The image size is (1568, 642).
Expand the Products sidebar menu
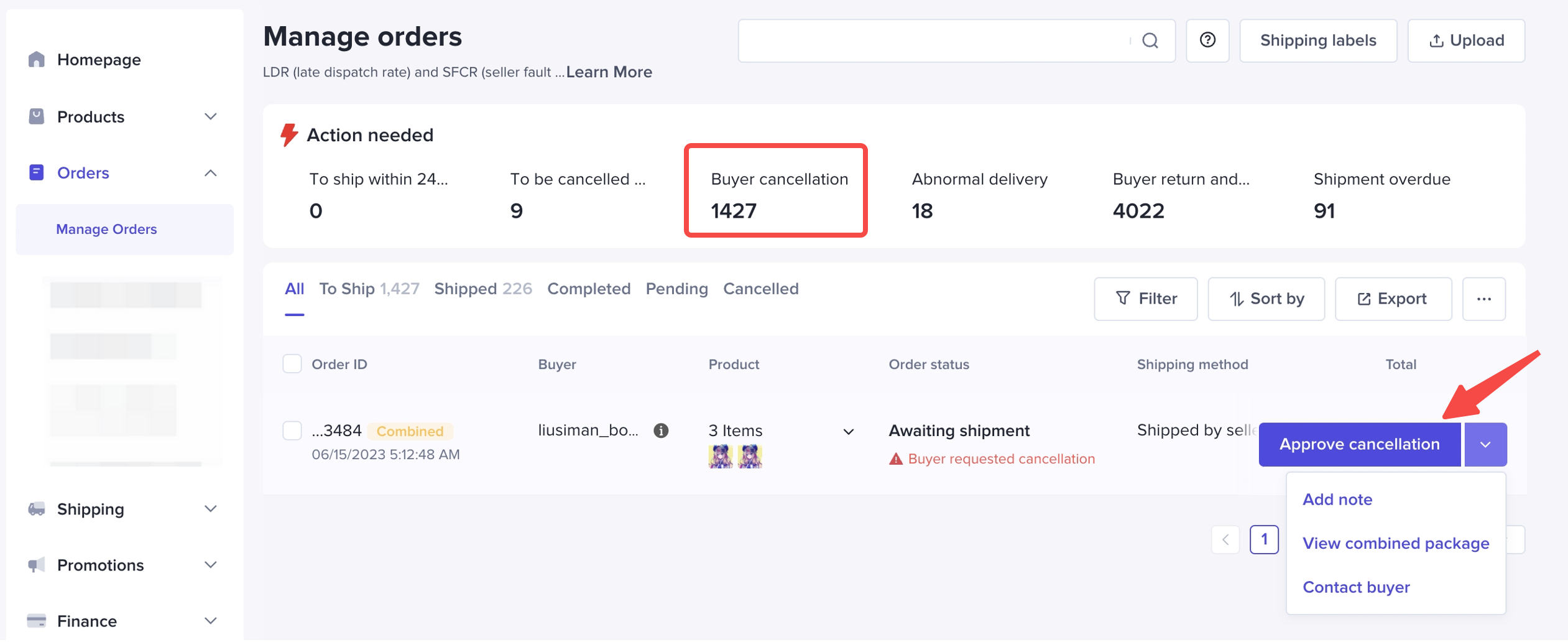pyautogui.click(x=211, y=116)
